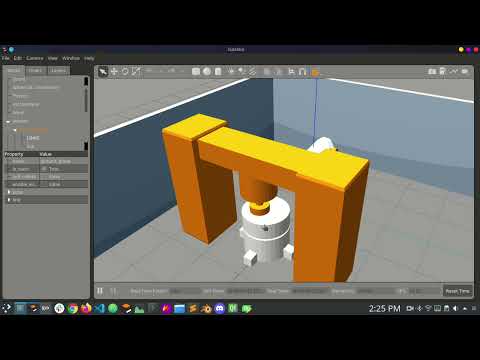Insert a box shape
480x360 pixels.
click(196, 72)
